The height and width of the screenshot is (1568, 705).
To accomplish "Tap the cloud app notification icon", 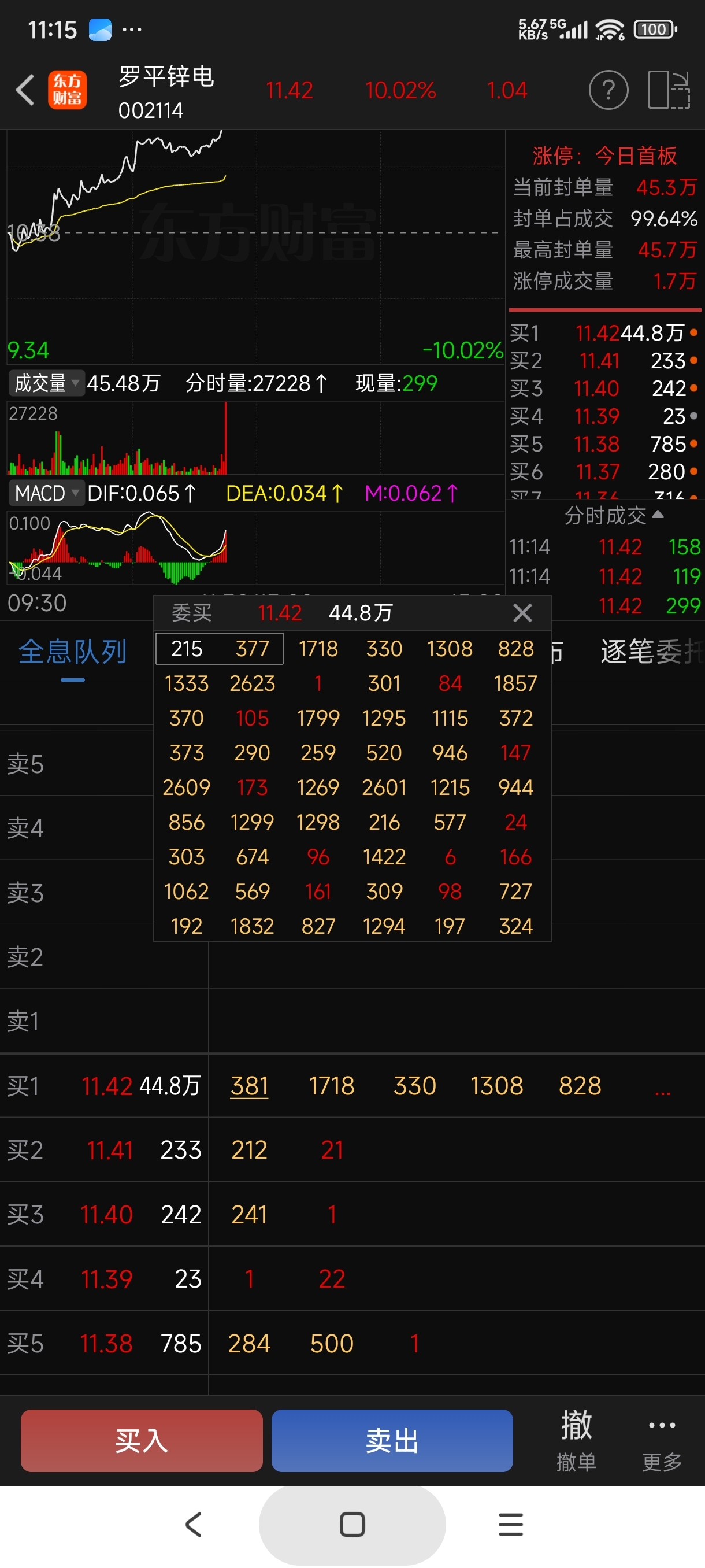I will point(101,29).
